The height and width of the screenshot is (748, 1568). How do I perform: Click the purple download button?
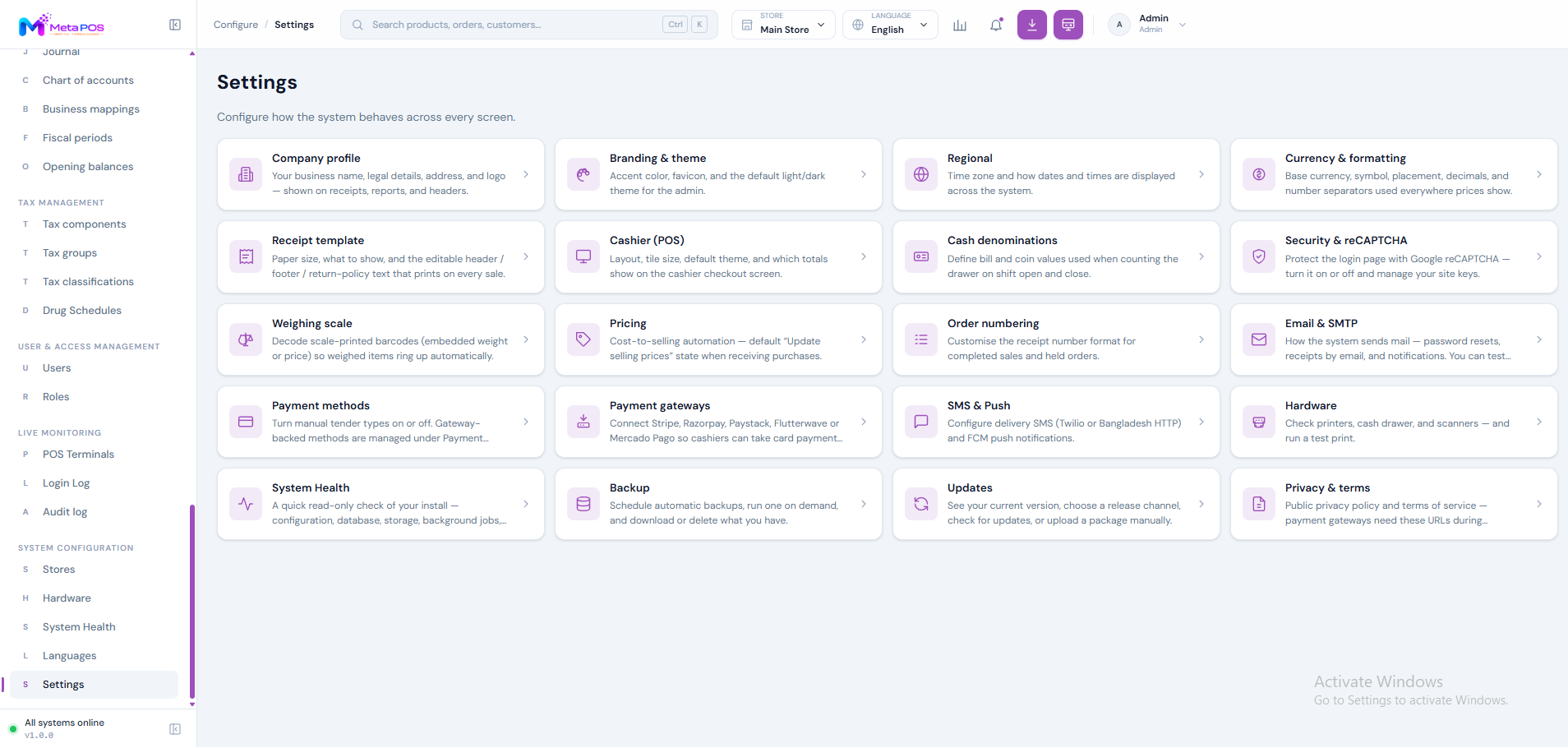(x=1032, y=25)
